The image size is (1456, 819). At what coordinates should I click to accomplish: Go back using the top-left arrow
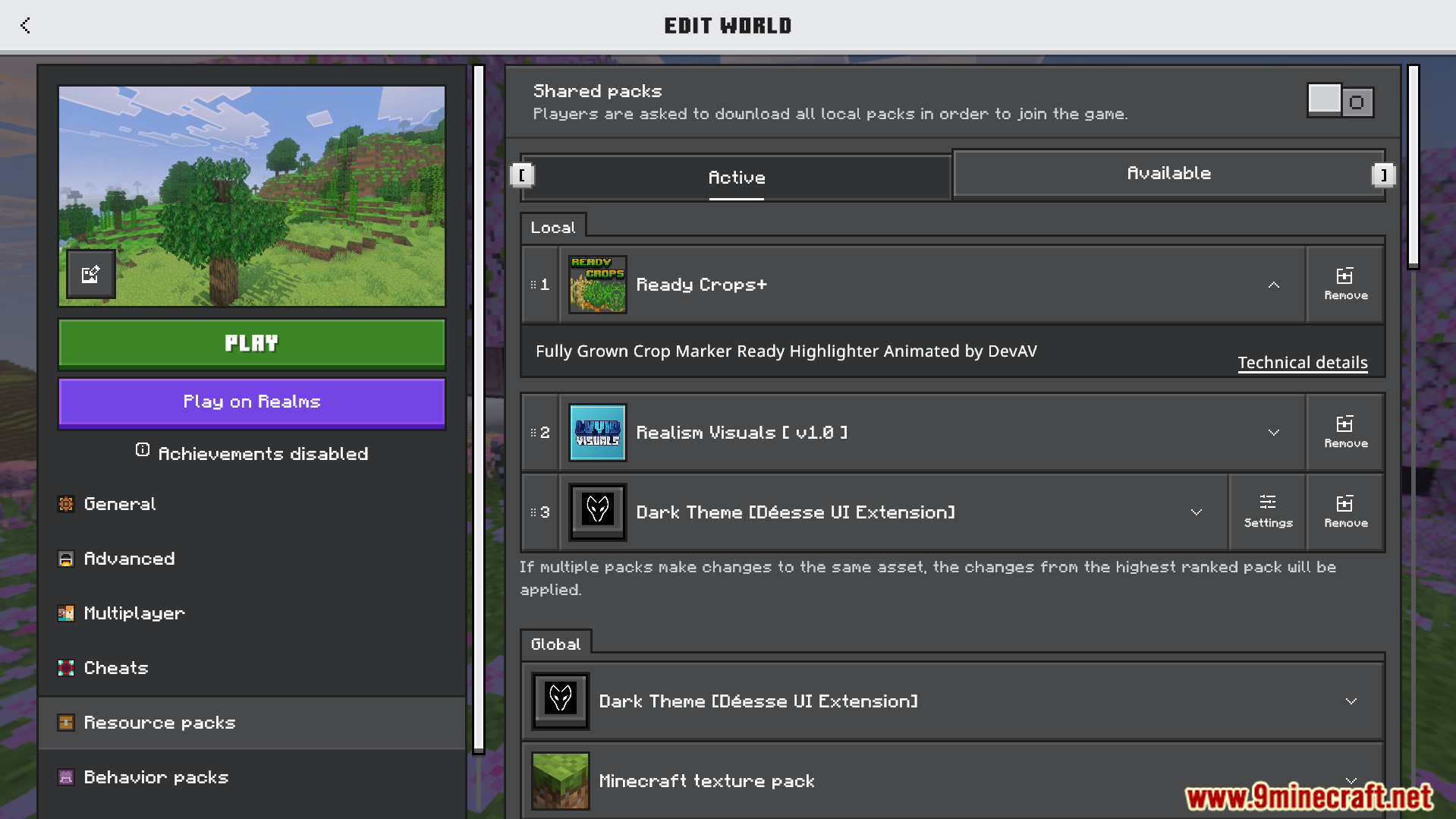tap(25, 25)
